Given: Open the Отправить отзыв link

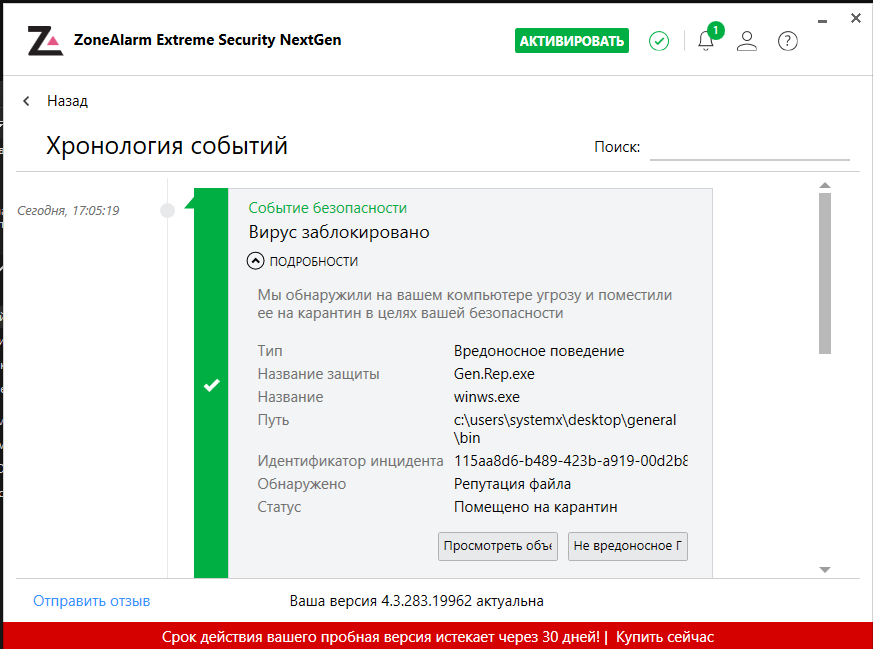Looking at the screenshot, I should [x=91, y=601].
